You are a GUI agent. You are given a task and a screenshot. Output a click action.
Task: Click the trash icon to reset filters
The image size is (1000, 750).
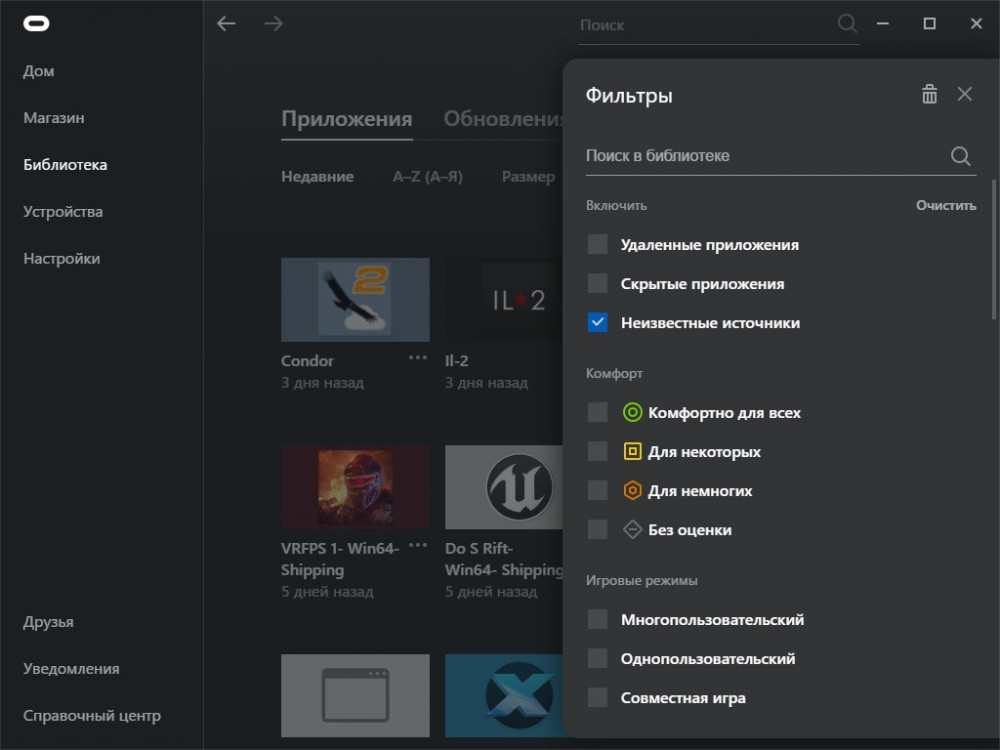point(929,94)
